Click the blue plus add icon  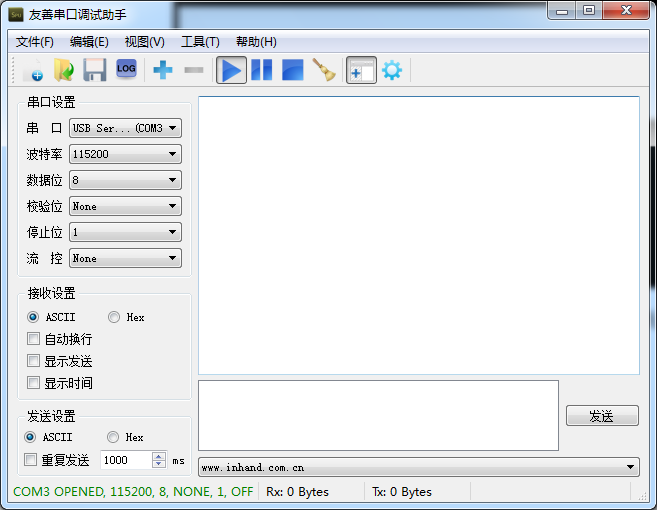tap(162, 70)
